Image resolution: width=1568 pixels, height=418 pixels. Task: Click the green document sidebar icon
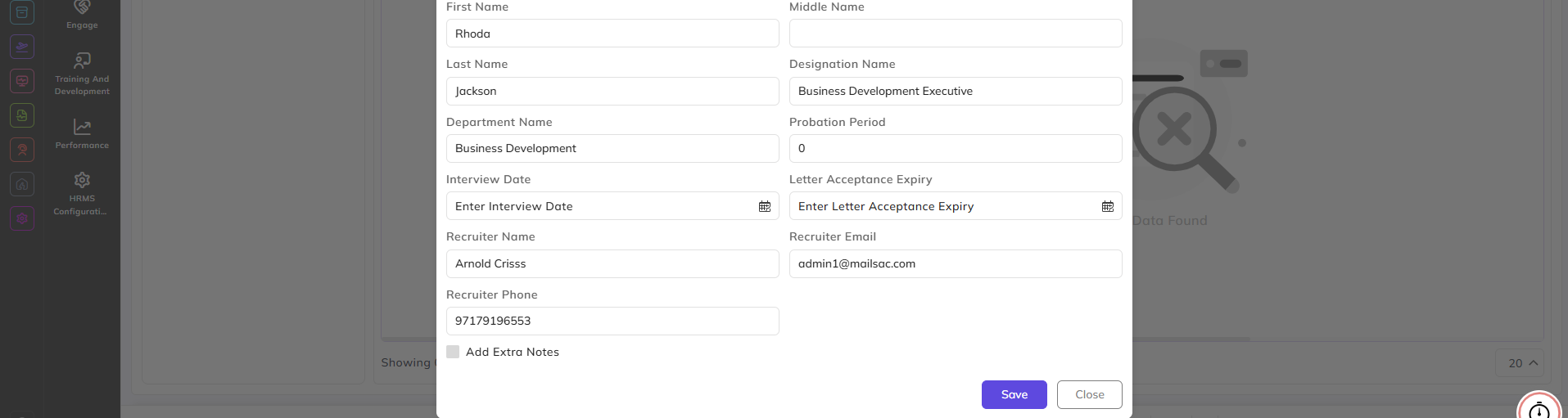point(22,115)
